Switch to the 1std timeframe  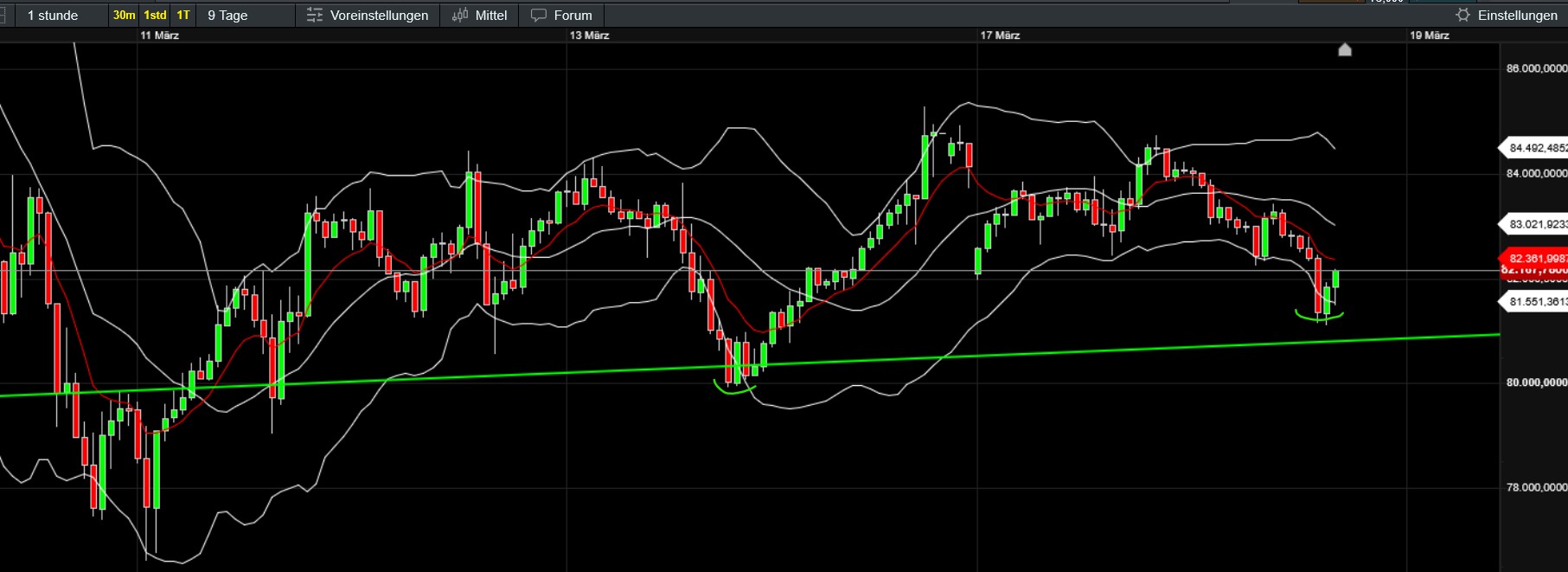coord(156,15)
